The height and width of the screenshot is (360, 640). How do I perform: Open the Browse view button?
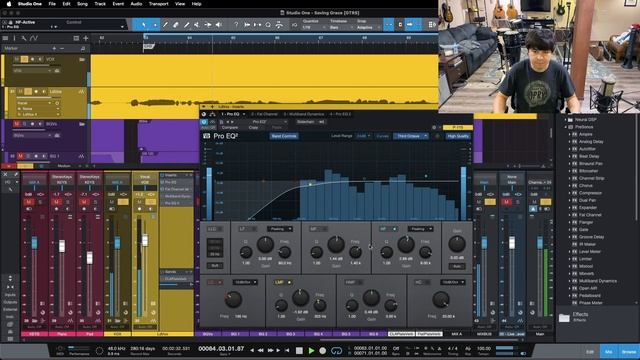point(629,352)
